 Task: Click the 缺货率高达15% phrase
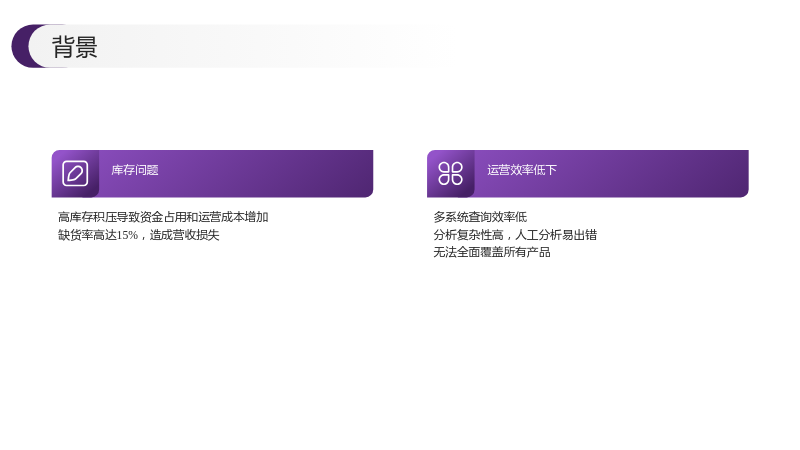point(98,235)
